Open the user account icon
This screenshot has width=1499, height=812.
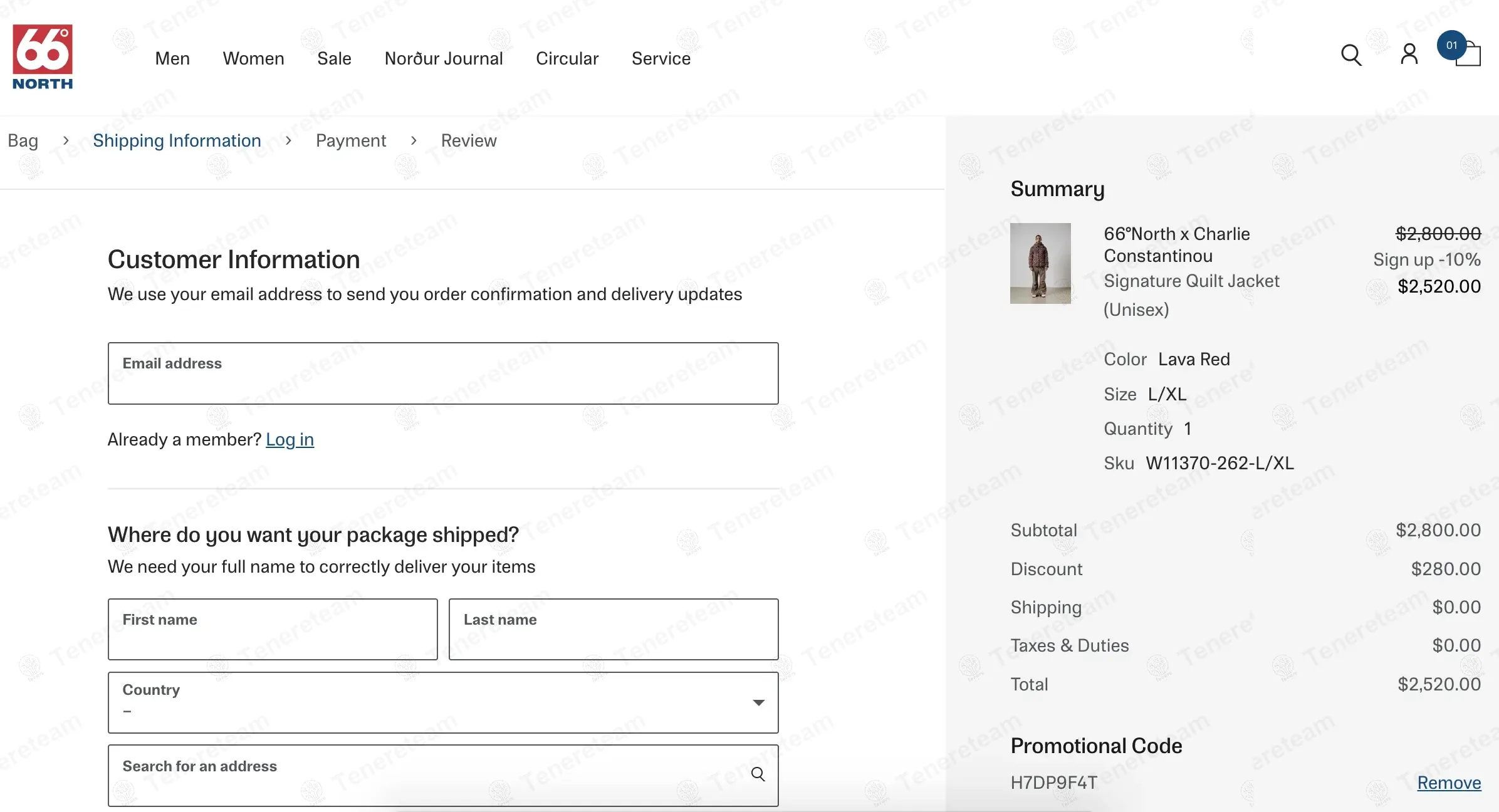(x=1409, y=55)
